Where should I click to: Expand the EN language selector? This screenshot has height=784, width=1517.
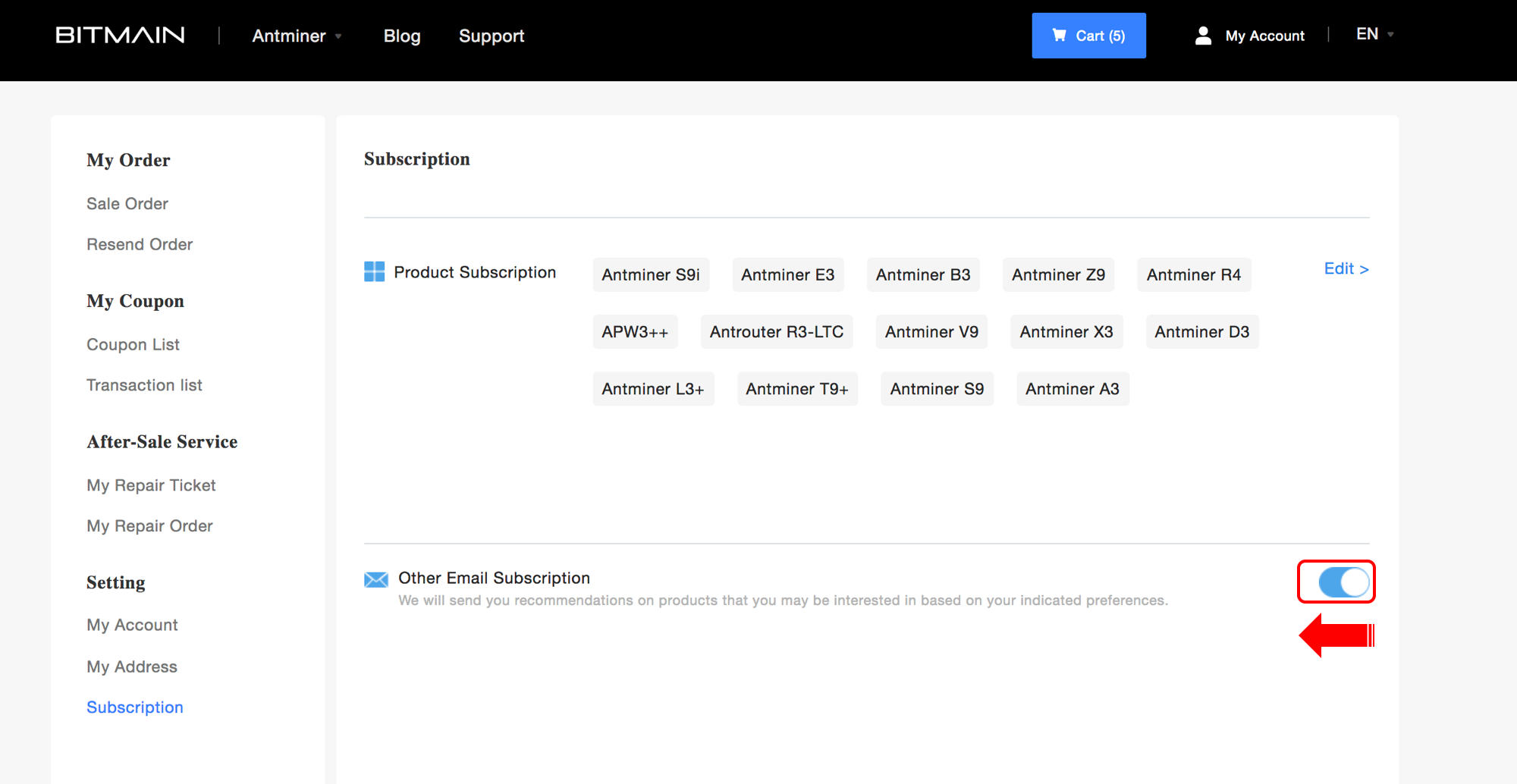(1374, 34)
